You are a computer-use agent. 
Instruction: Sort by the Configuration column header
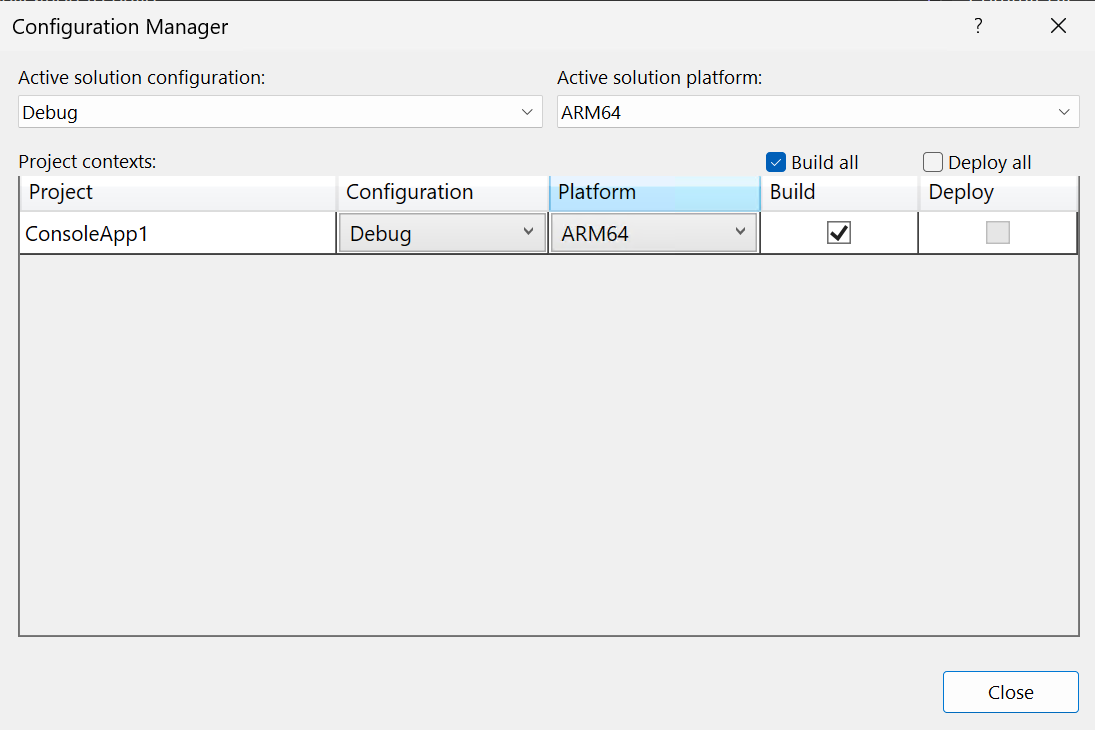442,192
